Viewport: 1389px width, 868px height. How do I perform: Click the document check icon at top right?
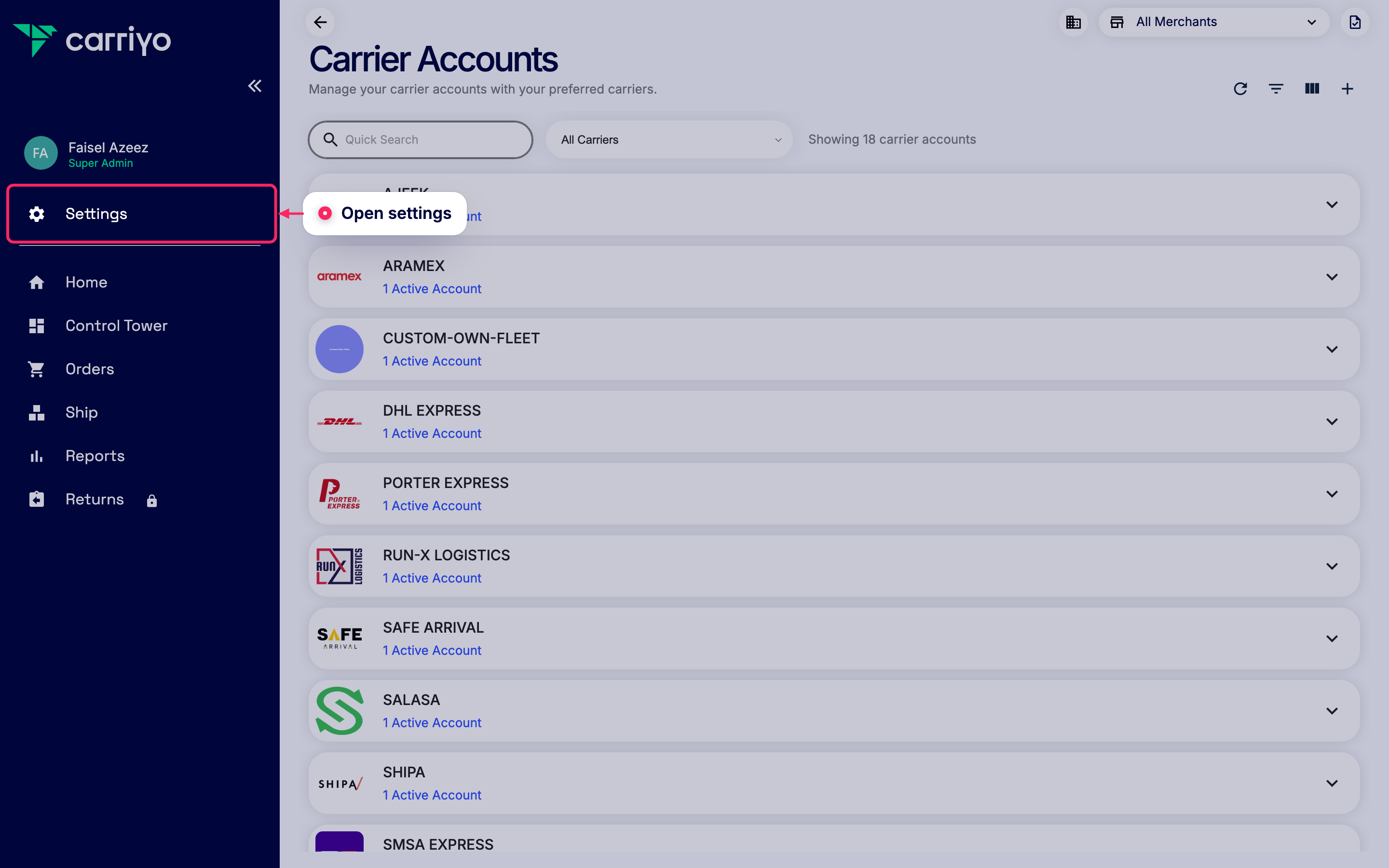click(x=1355, y=22)
